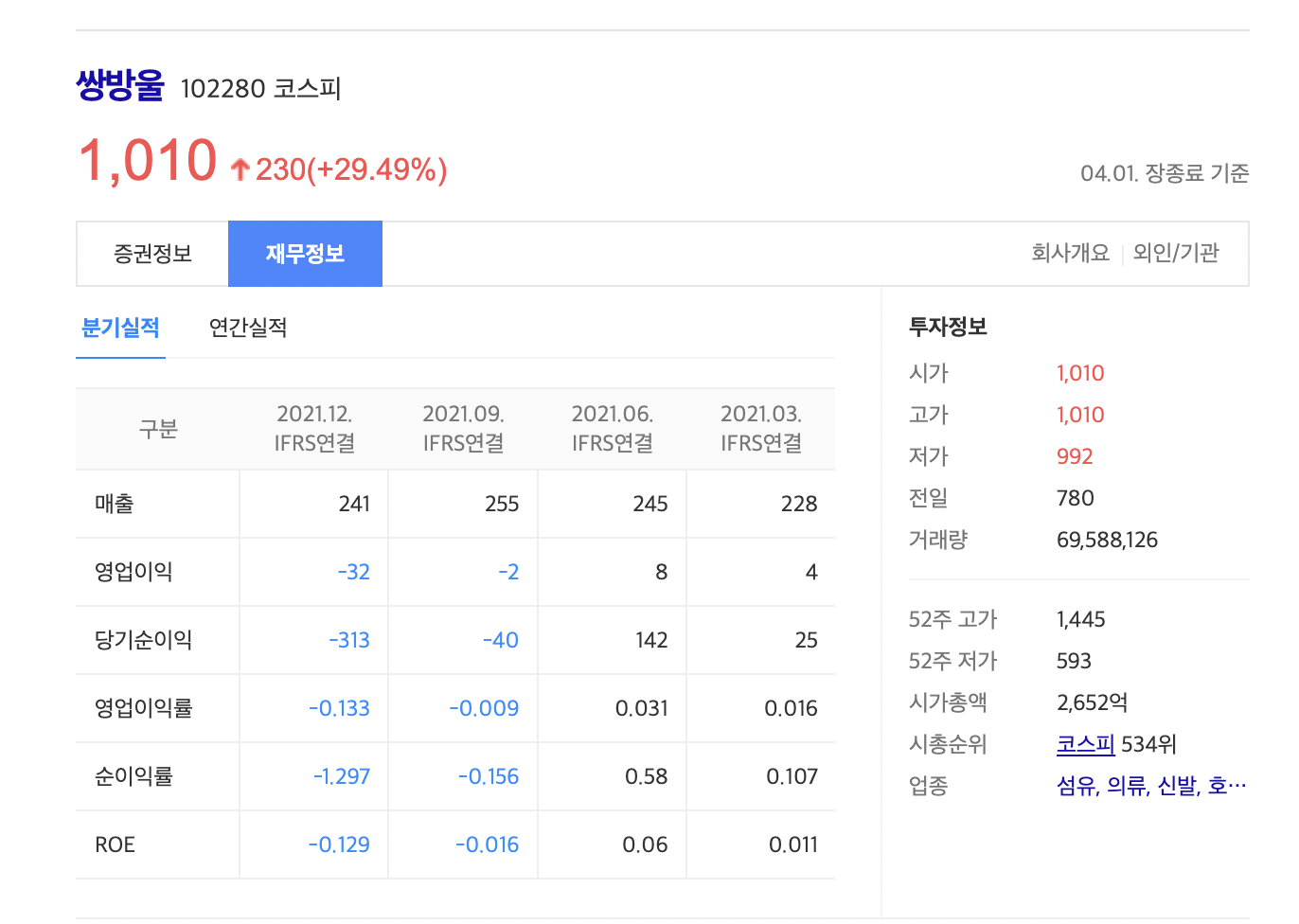Switch to the 증권정보 tab
Viewport: 1299px width, 924px height.
click(152, 254)
